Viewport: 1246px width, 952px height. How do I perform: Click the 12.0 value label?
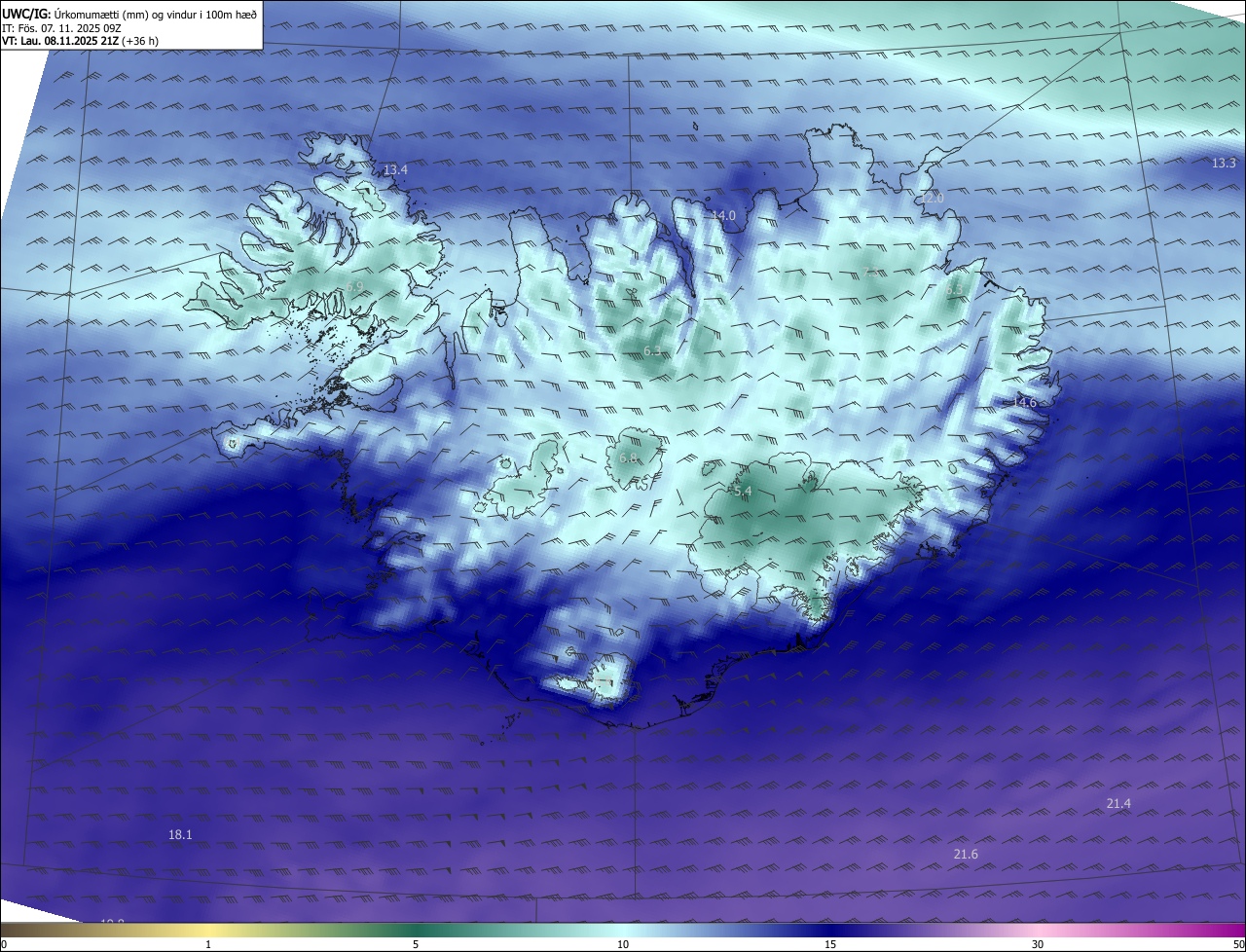[x=932, y=198]
